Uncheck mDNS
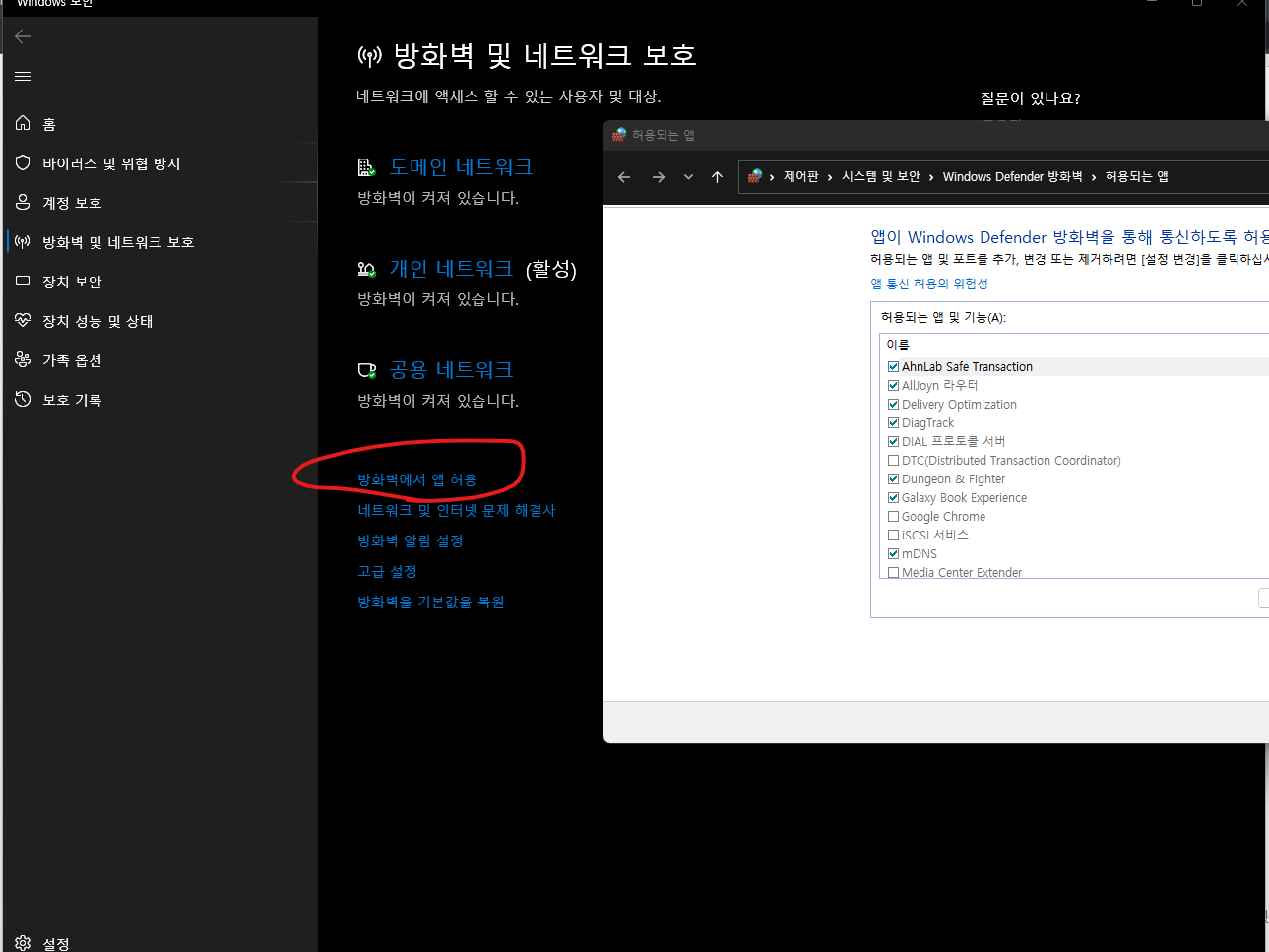Viewport: 1269px width, 952px height. (893, 553)
